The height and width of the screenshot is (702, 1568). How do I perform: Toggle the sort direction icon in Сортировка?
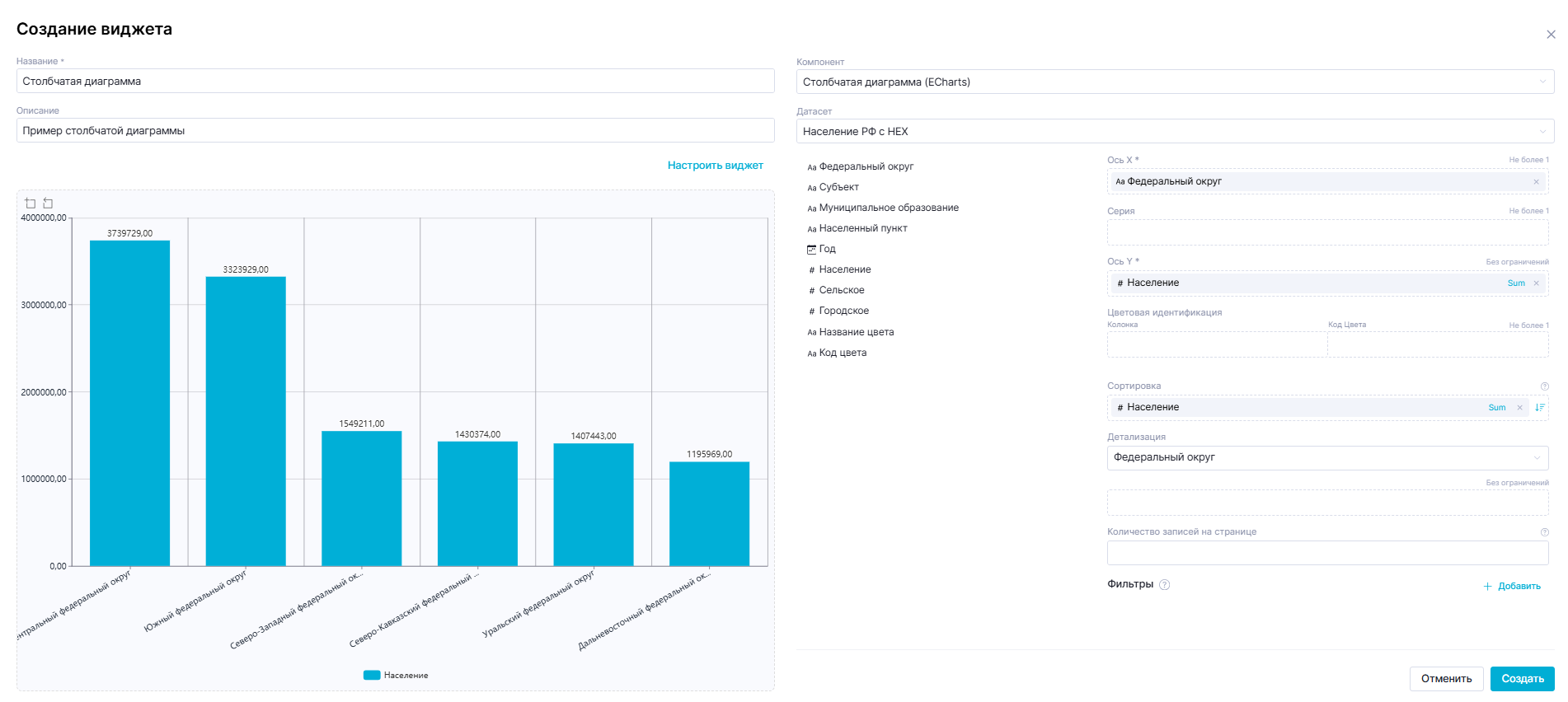pyautogui.click(x=1539, y=408)
